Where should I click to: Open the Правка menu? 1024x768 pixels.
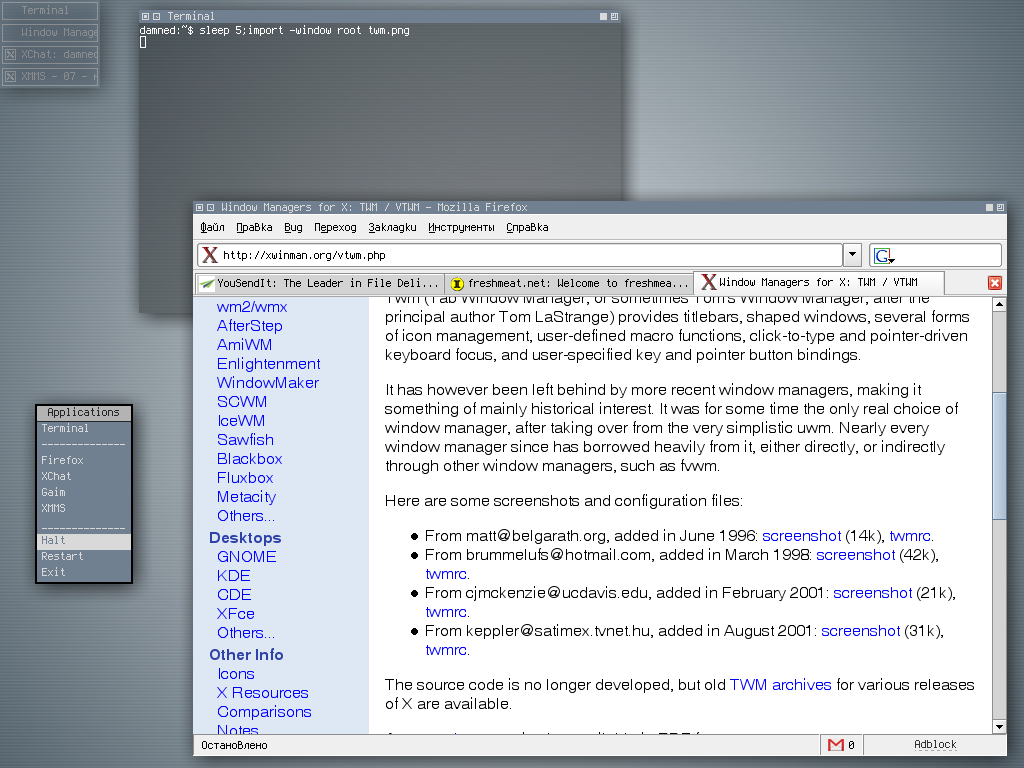(x=254, y=227)
